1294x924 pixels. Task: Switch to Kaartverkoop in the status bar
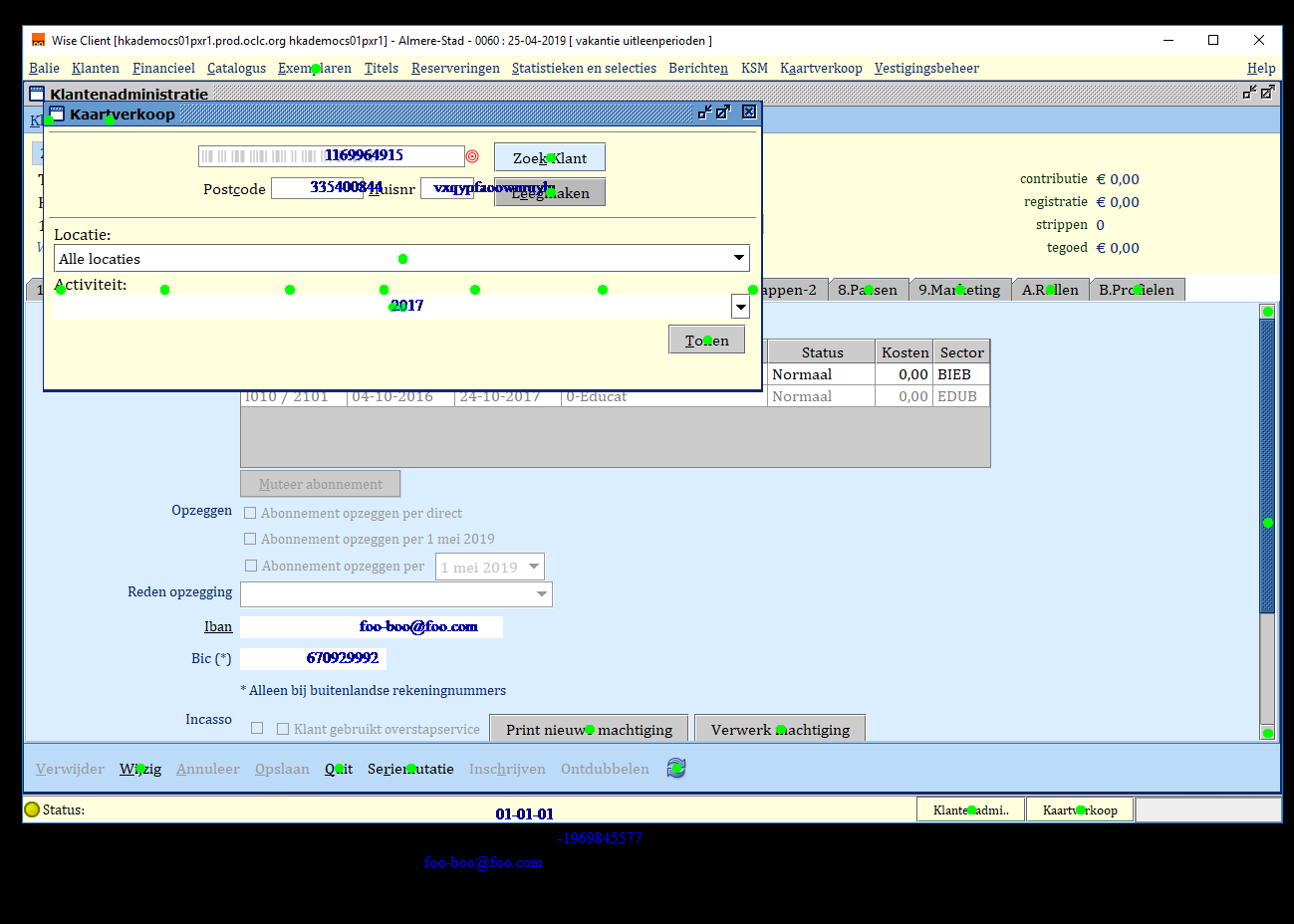[x=1080, y=809]
